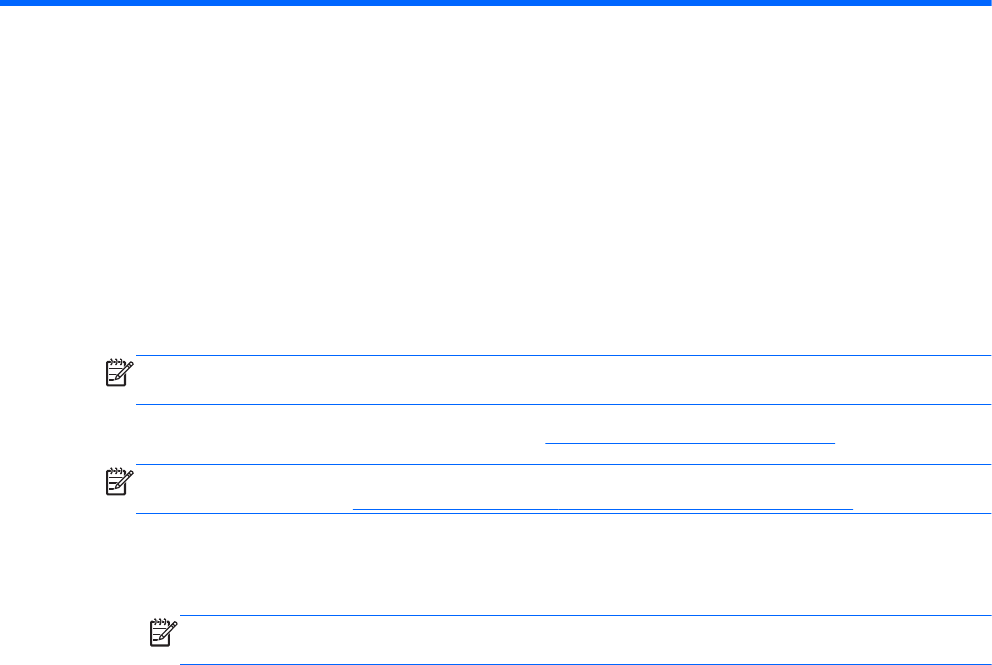992x665 pixels.
Task: Click the blank page area below the header bar
Action: click(496, 150)
